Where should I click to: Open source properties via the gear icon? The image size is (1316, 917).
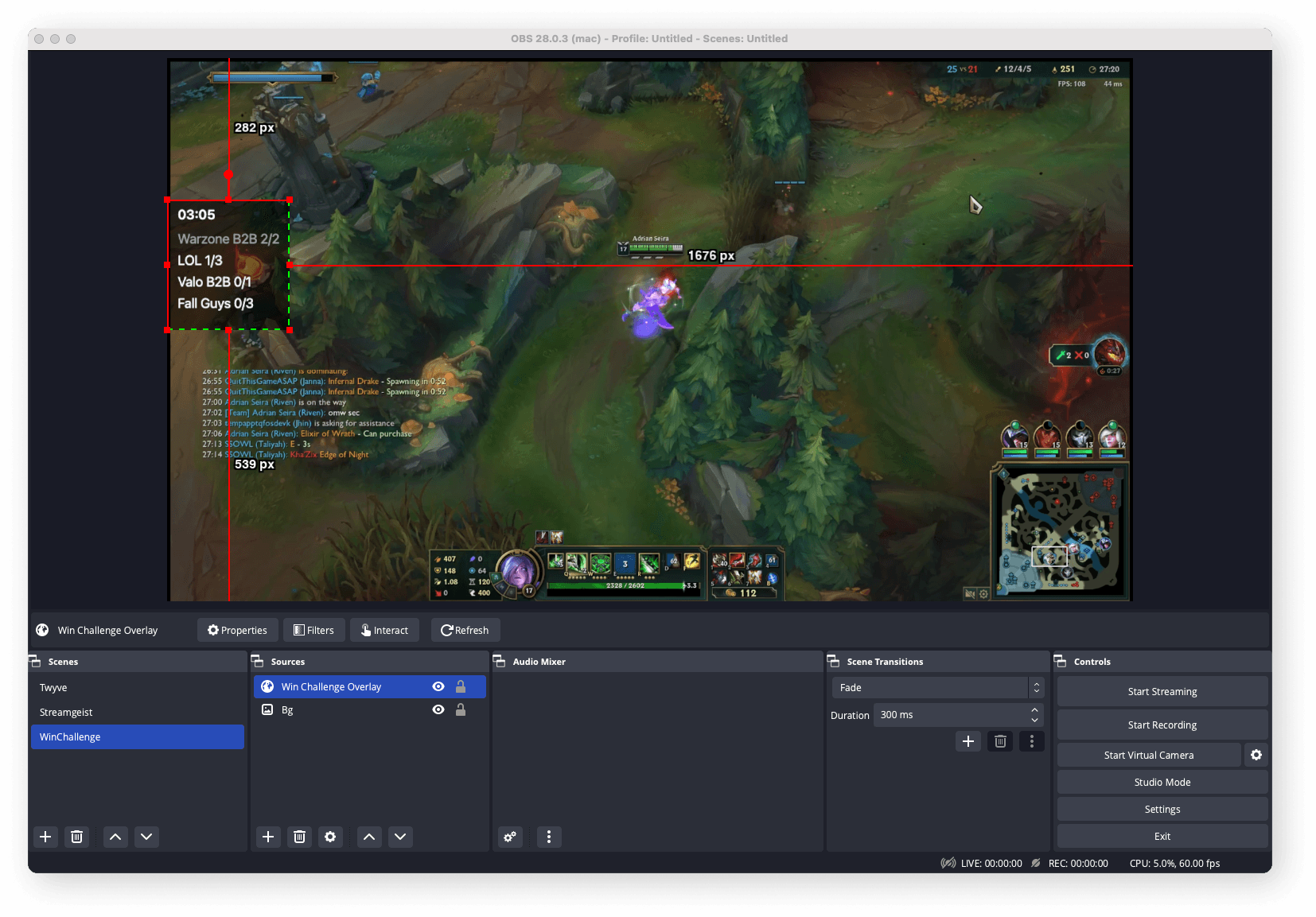[330, 837]
